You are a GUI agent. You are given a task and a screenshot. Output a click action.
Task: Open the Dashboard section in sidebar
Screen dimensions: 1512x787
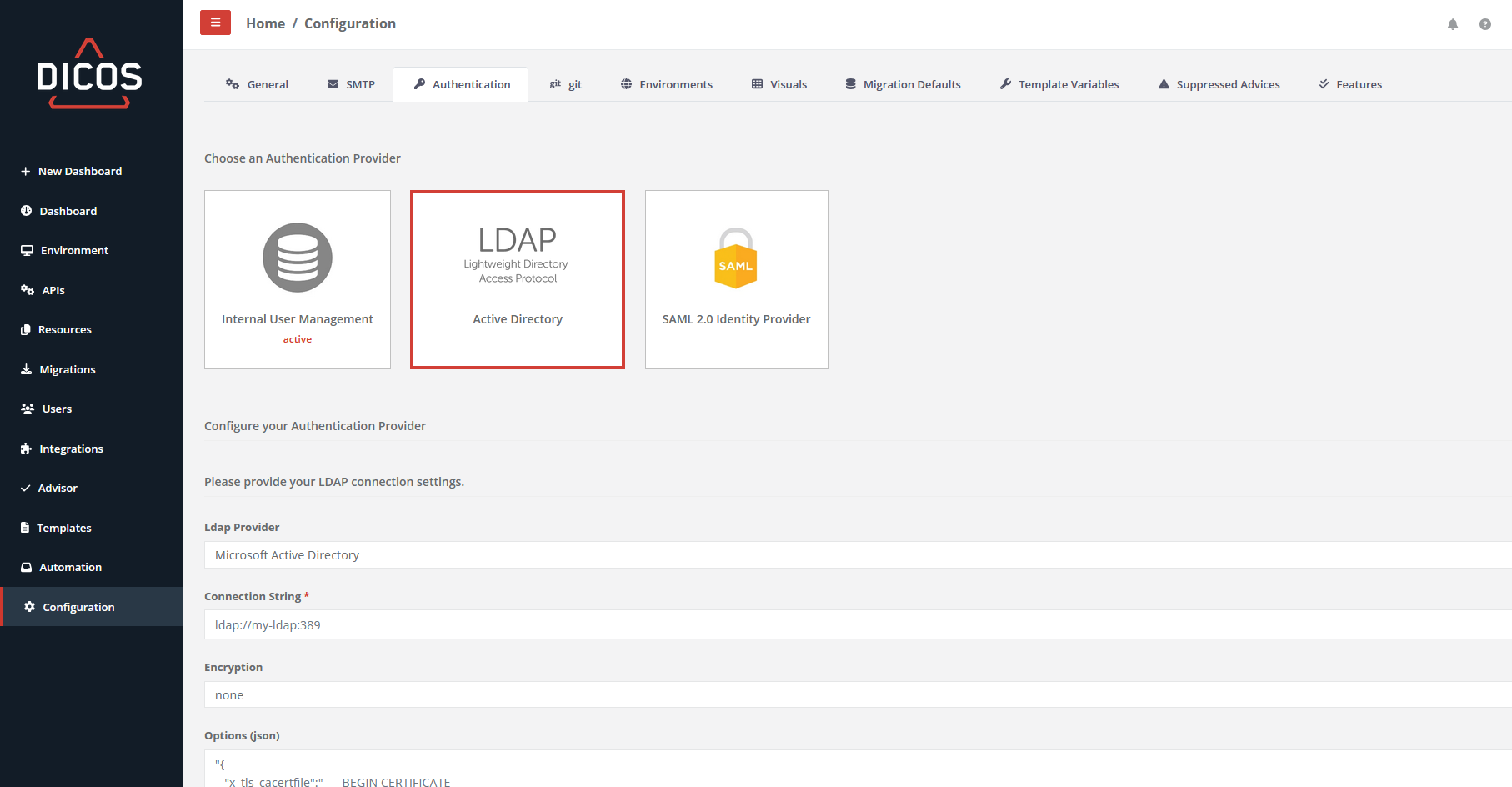click(x=67, y=210)
